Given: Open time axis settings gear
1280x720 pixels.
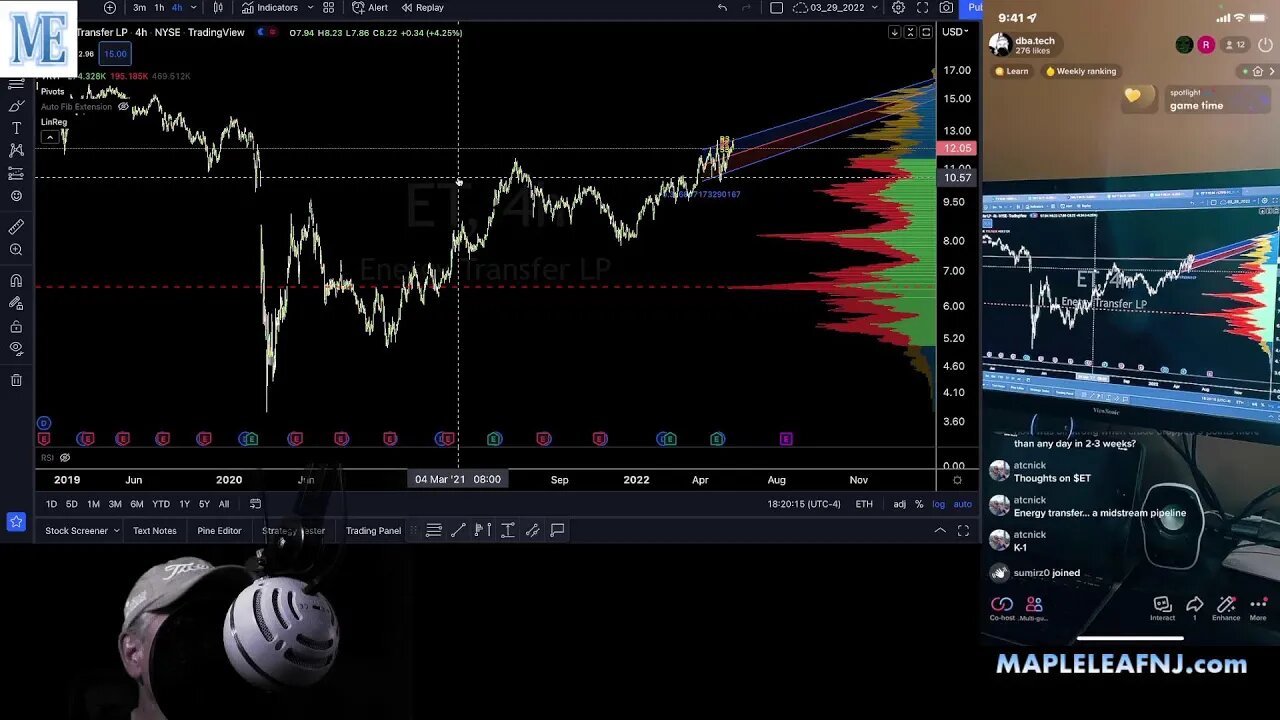Looking at the screenshot, I should (957, 480).
